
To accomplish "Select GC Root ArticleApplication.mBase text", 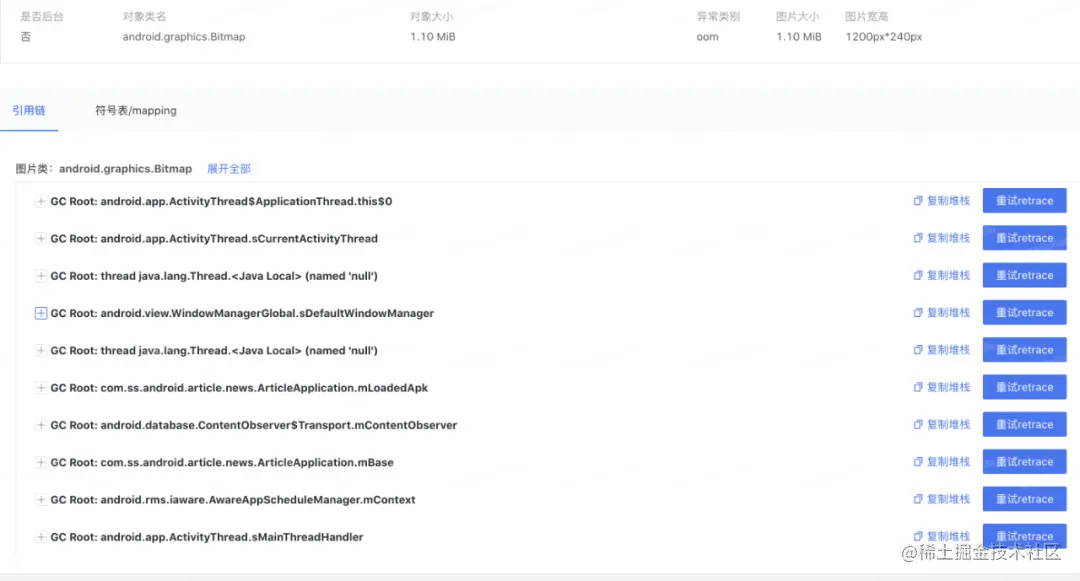I will coord(222,463).
